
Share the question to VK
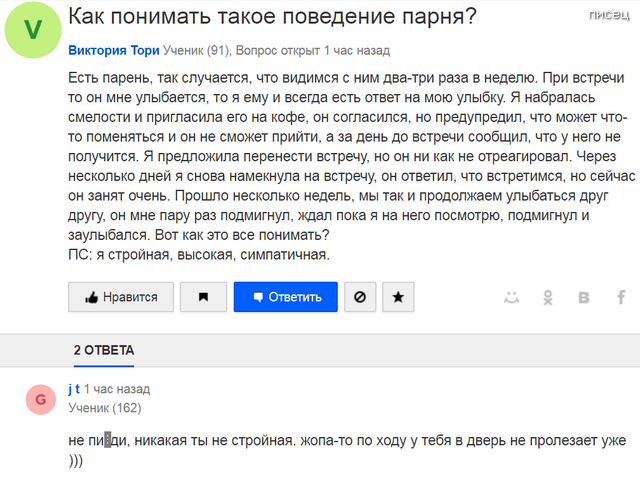(584, 297)
